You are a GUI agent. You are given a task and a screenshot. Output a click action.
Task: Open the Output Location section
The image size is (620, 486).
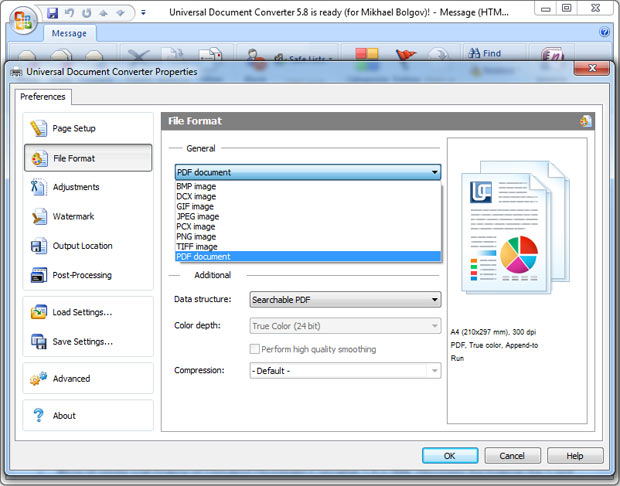tap(88, 246)
